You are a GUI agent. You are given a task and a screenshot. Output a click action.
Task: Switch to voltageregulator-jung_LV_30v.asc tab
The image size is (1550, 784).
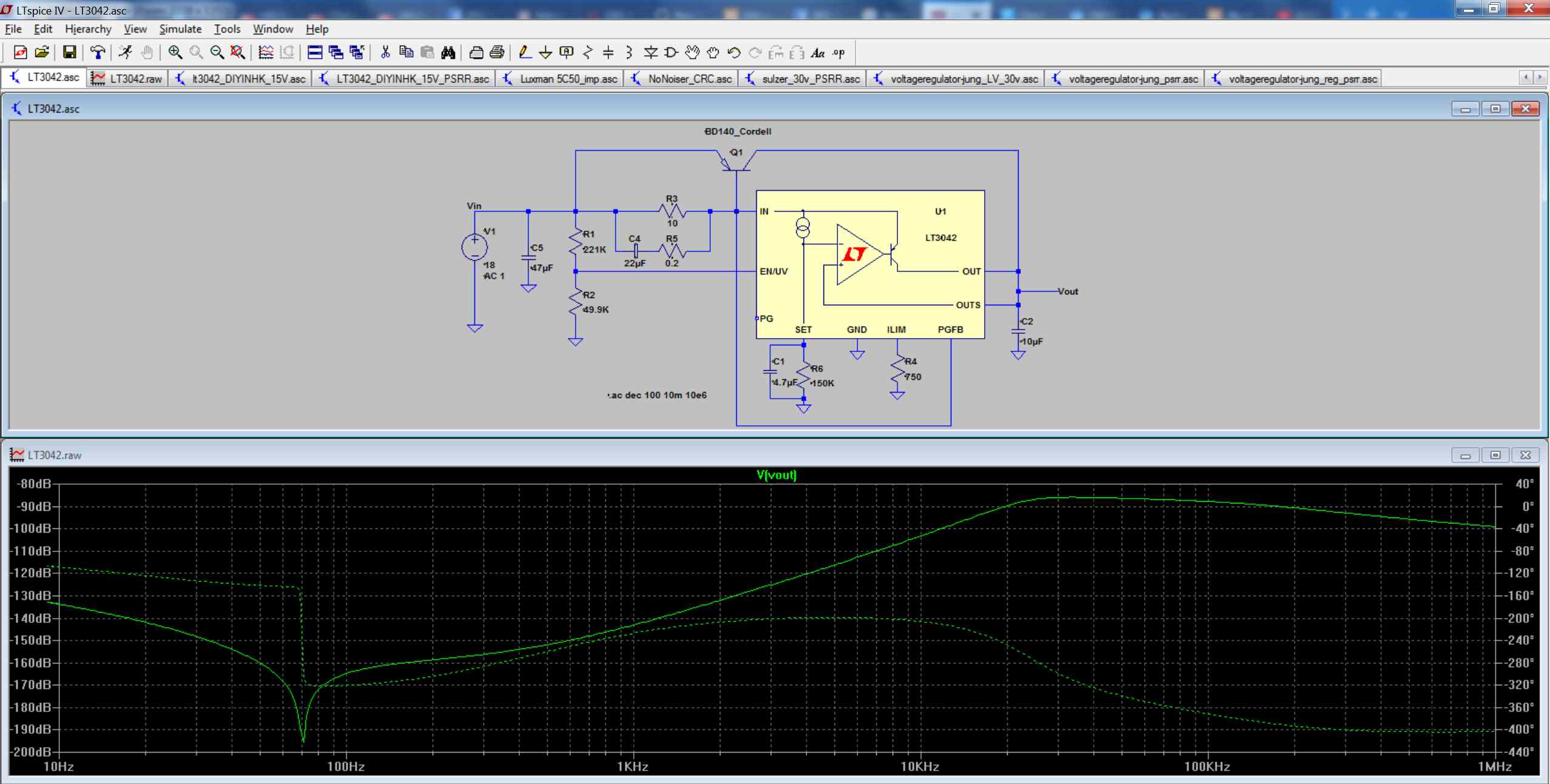click(956, 79)
